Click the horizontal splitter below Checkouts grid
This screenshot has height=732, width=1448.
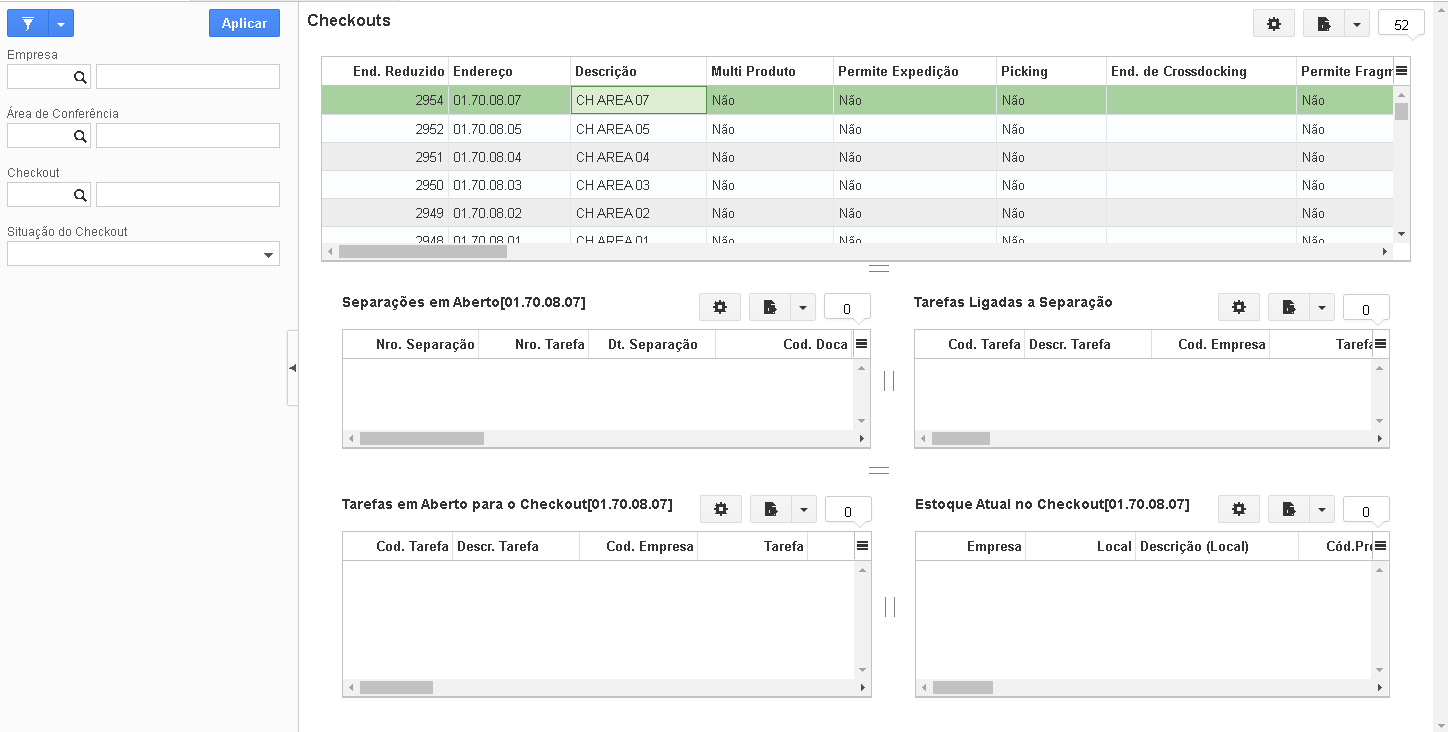pos(879,268)
